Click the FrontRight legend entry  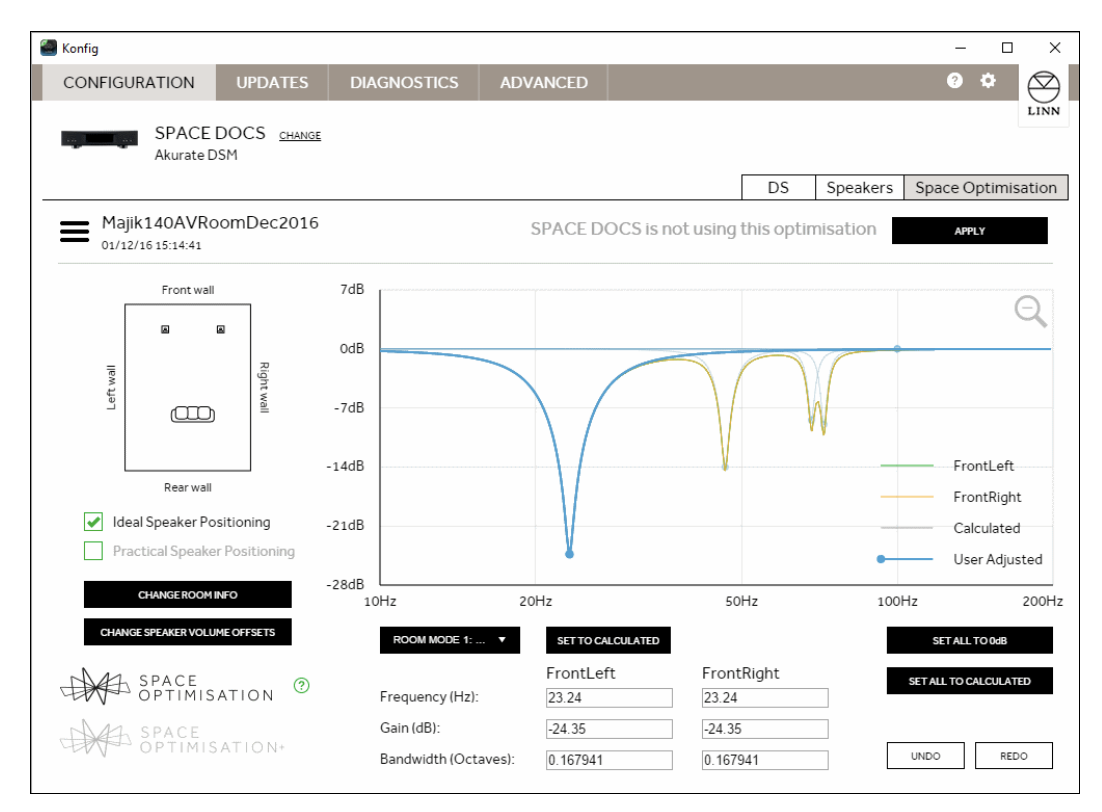pos(952,497)
